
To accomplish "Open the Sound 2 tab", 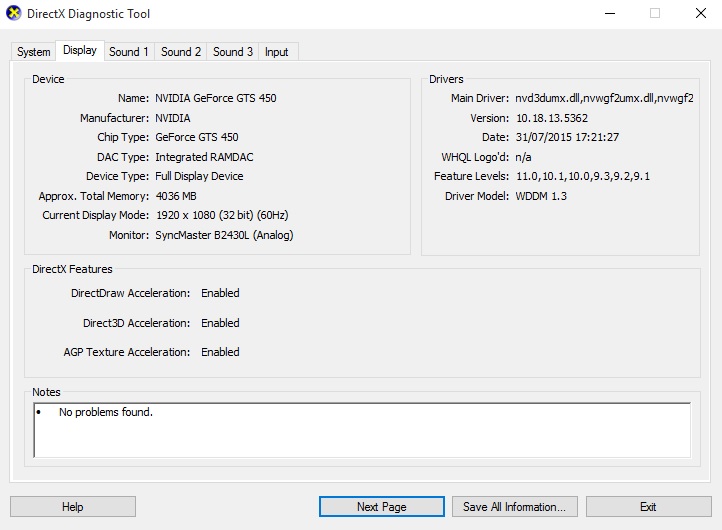I will (x=181, y=52).
